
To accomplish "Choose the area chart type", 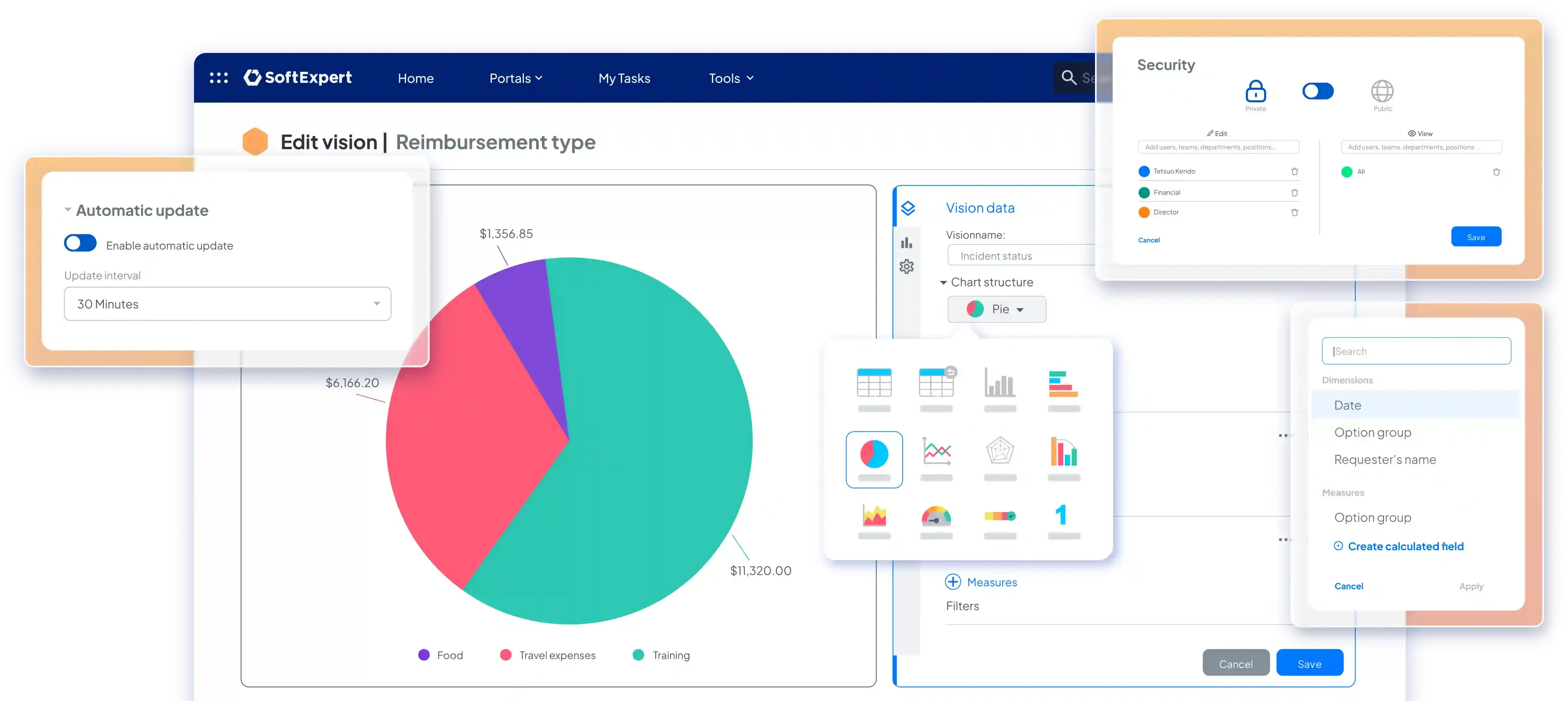I will pyautogui.click(x=874, y=516).
